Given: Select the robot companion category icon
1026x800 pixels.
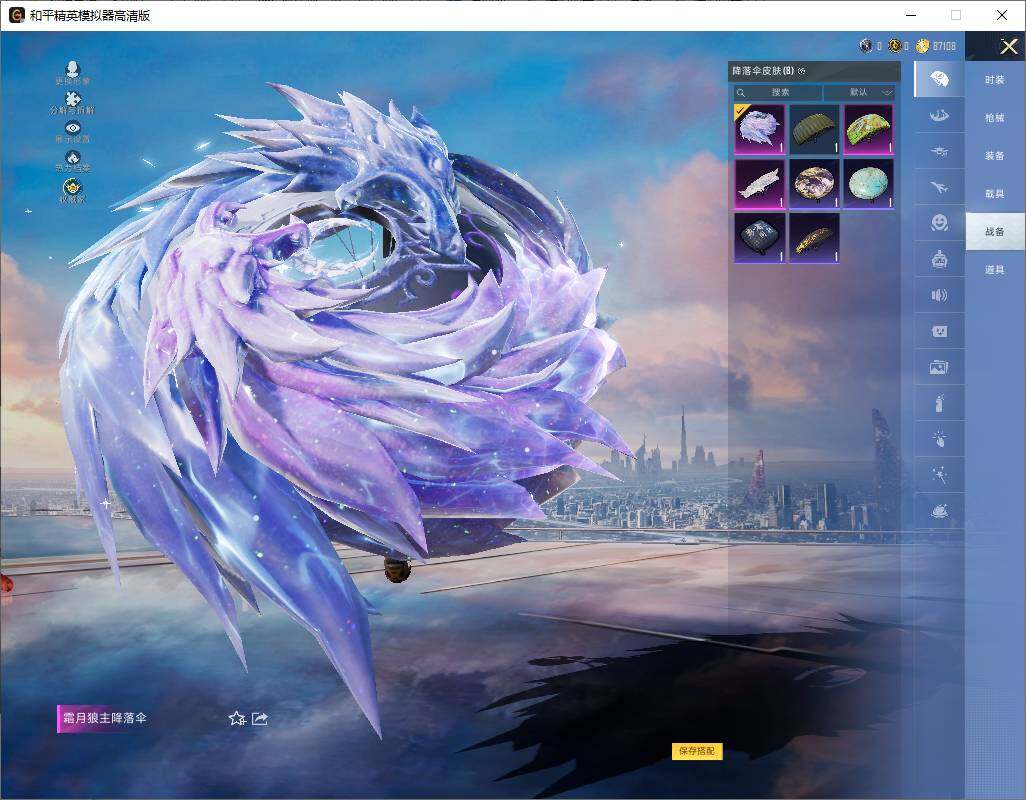Looking at the screenshot, I should coord(939,259).
